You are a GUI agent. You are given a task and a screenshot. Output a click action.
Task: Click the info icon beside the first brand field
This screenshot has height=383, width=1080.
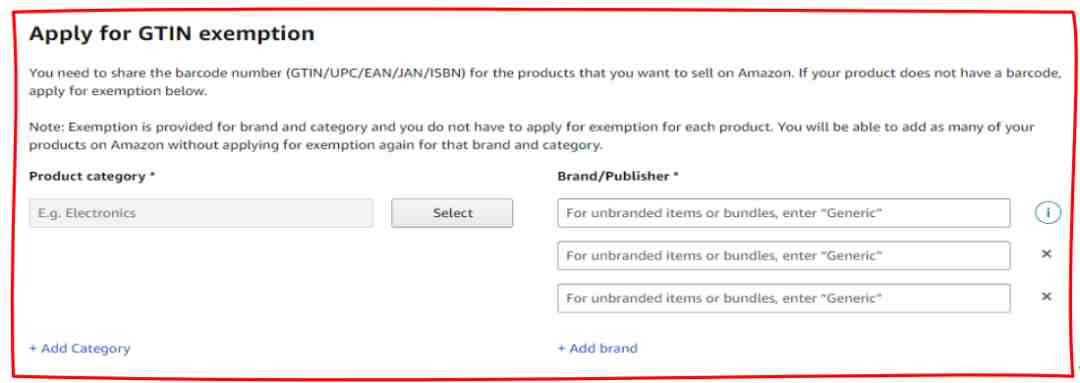1047,213
